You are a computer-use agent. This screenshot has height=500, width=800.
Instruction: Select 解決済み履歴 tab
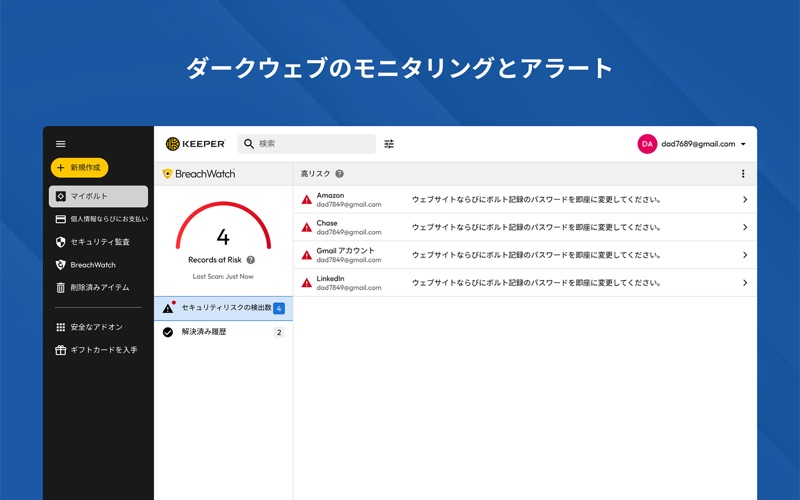(223, 332)
